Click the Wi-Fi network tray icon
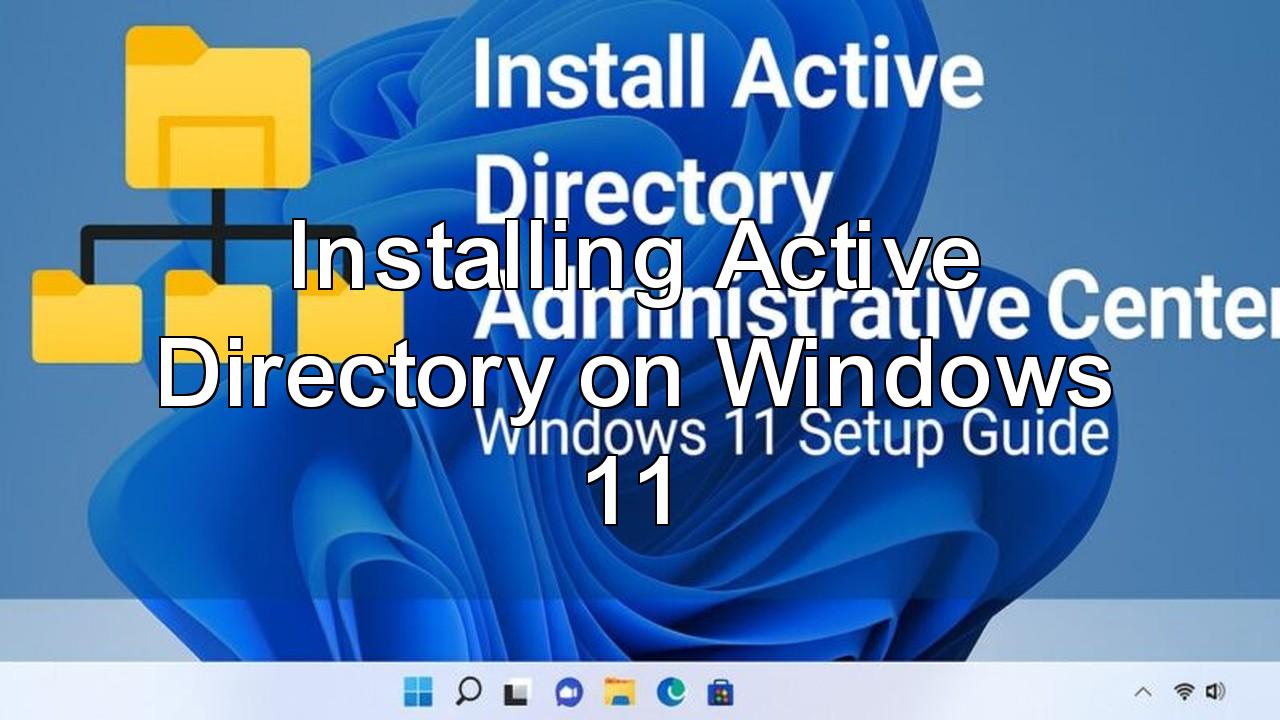1280x720 pixels. (x=1185, y=691)
